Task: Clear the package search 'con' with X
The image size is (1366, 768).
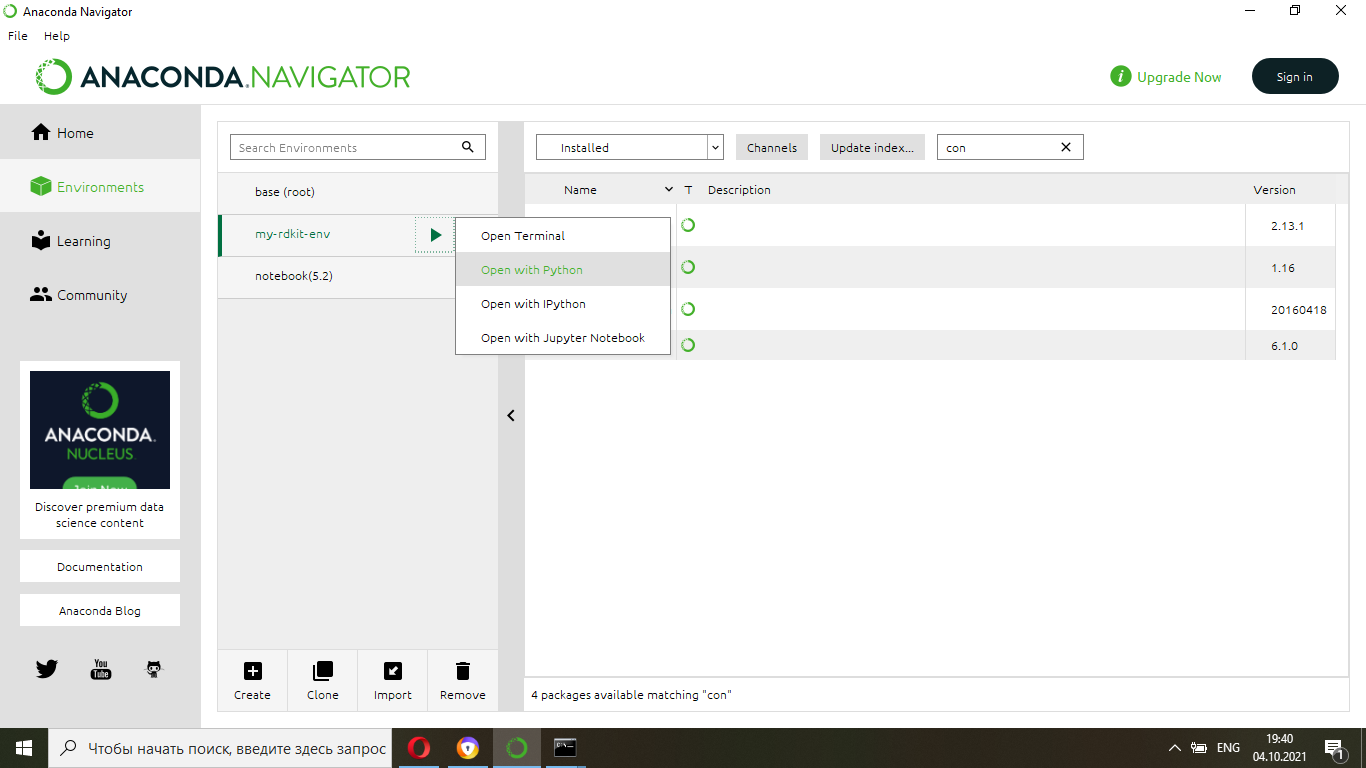Action: [1066, 147]
